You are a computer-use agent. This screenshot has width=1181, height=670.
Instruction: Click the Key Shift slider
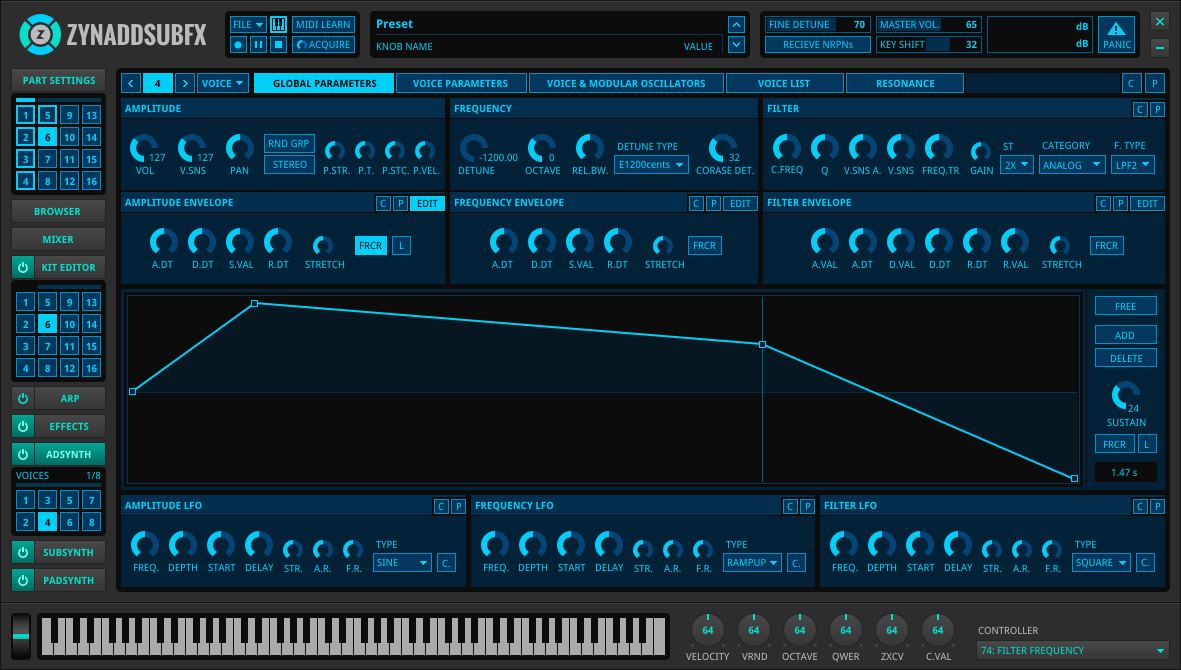(x=929, y=44)
